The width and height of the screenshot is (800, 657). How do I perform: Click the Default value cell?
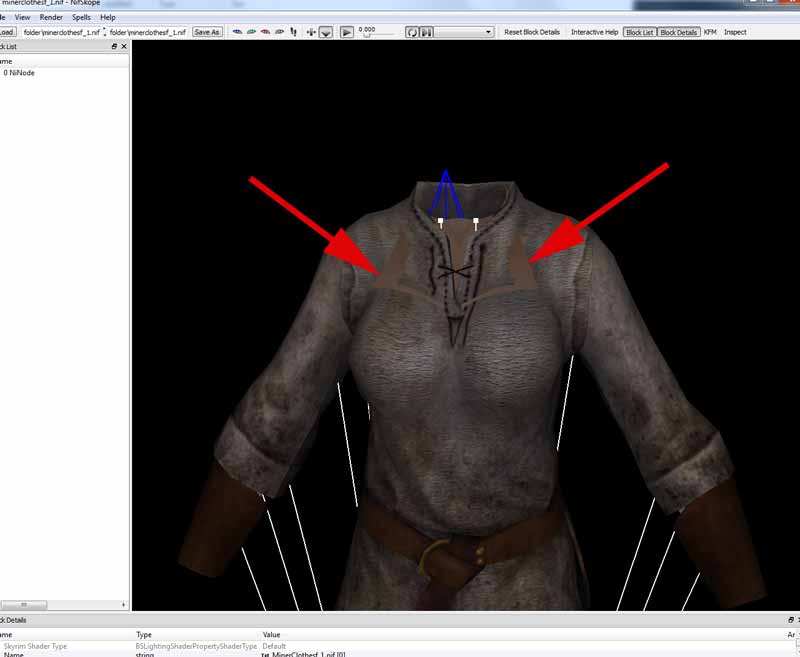point(274,646)
